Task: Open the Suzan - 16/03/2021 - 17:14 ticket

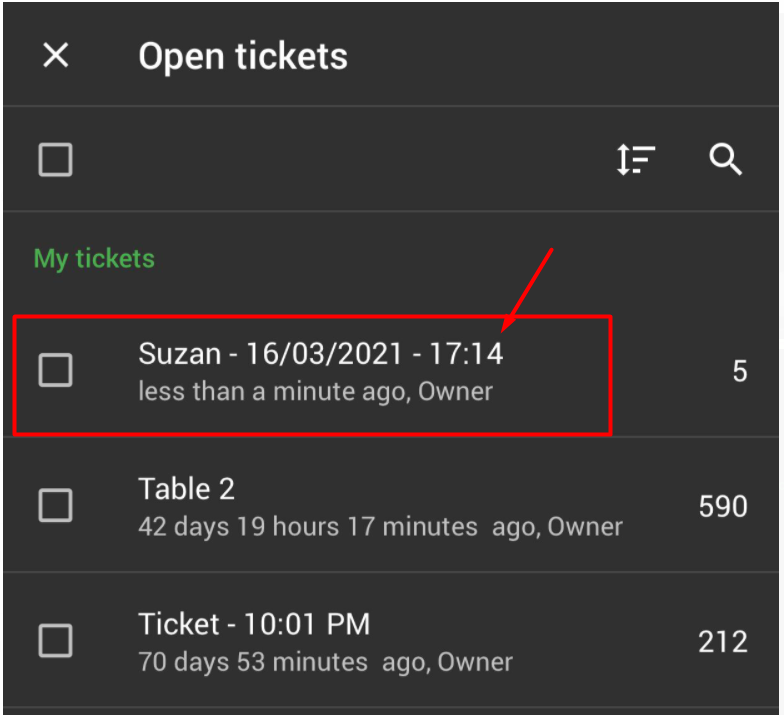Action: [x=320, y=354]
